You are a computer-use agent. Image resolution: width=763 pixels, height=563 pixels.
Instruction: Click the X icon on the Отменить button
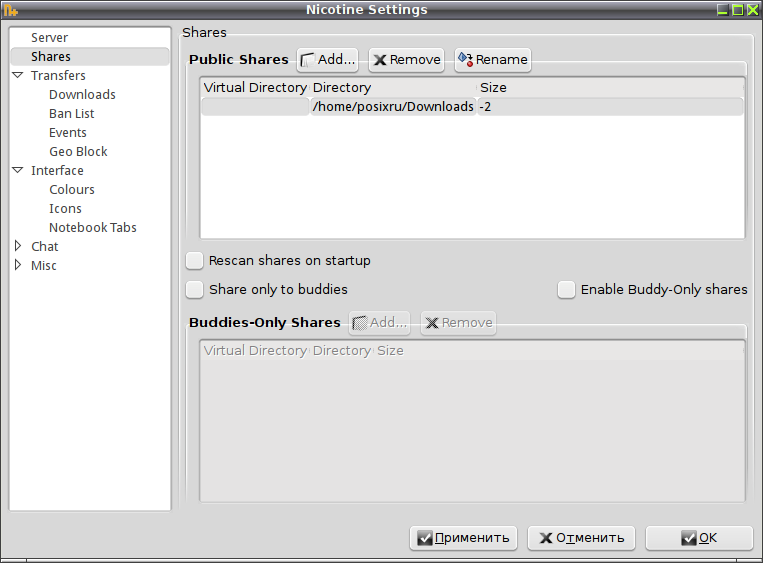pyautogui.click(x=546, y=538)
